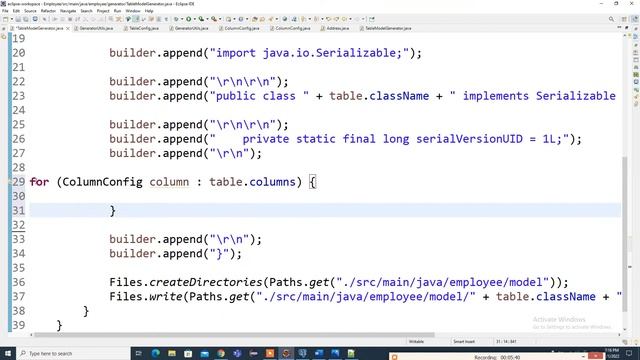Click the pin editor toolbar icon
This screenshot has height=360, width=640.
[372, 19]
